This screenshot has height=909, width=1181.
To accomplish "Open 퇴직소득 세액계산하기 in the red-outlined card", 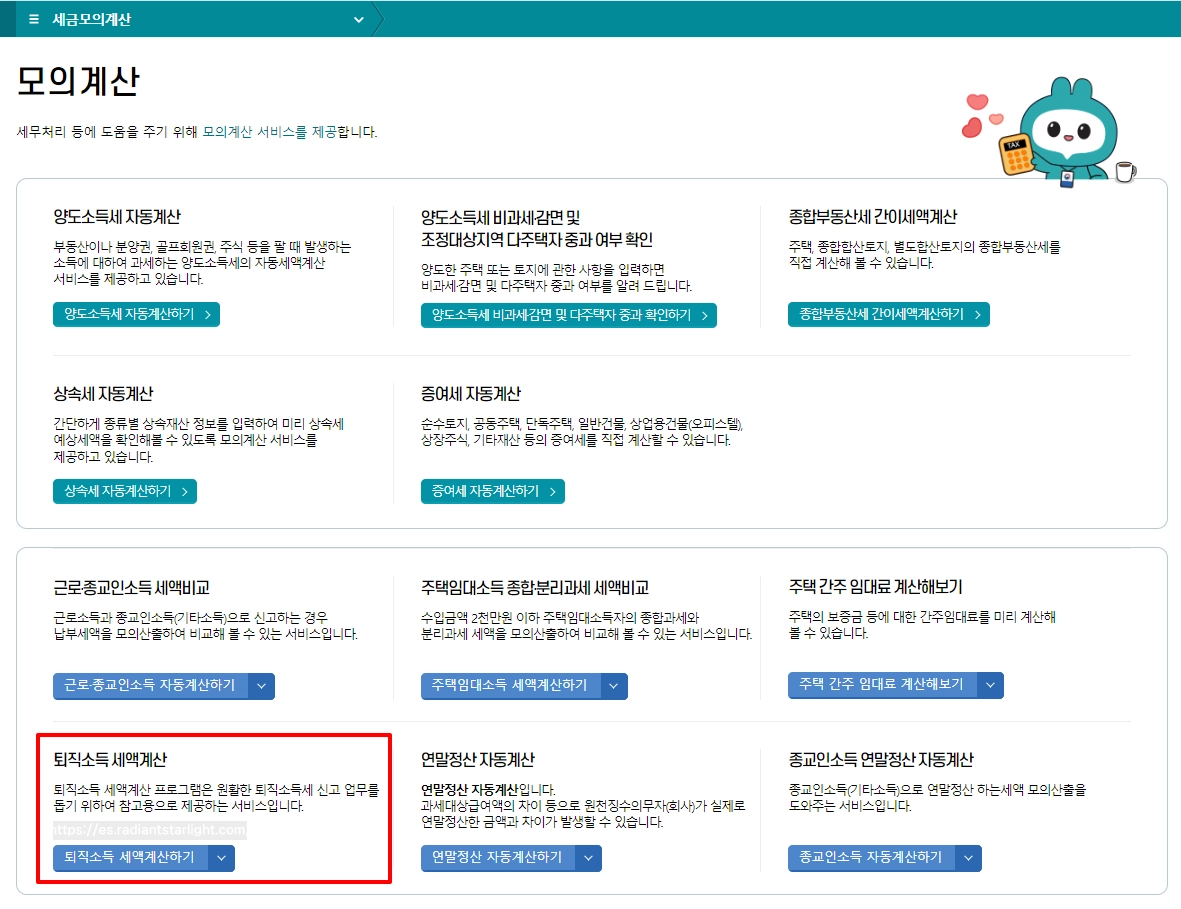I will point(130,858).
